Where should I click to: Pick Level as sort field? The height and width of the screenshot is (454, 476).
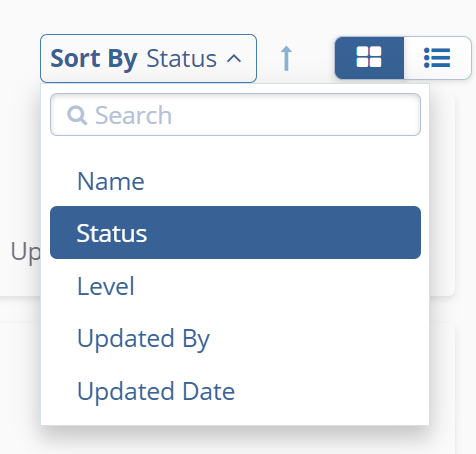pos(235,286)
